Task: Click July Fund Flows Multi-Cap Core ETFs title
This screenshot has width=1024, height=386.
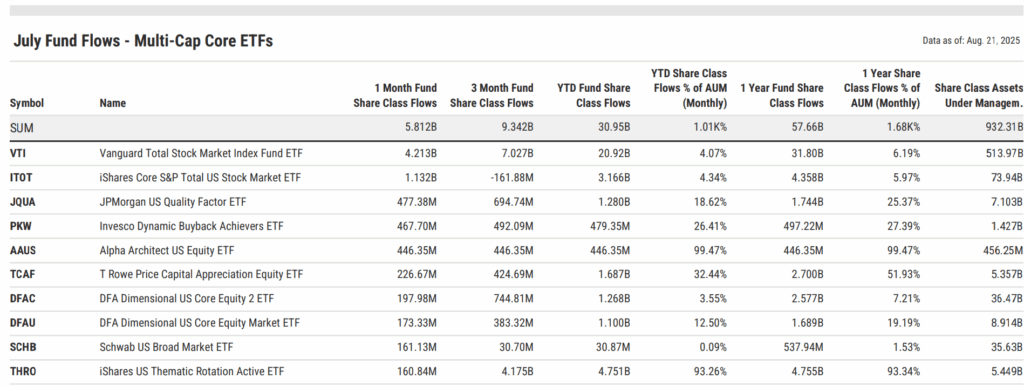Action: (143, 40)
